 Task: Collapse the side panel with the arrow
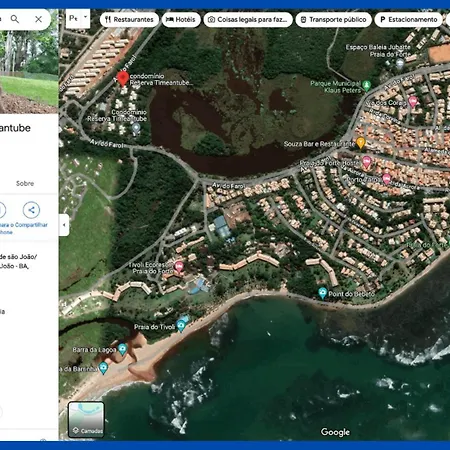click(x=64, y=225)
